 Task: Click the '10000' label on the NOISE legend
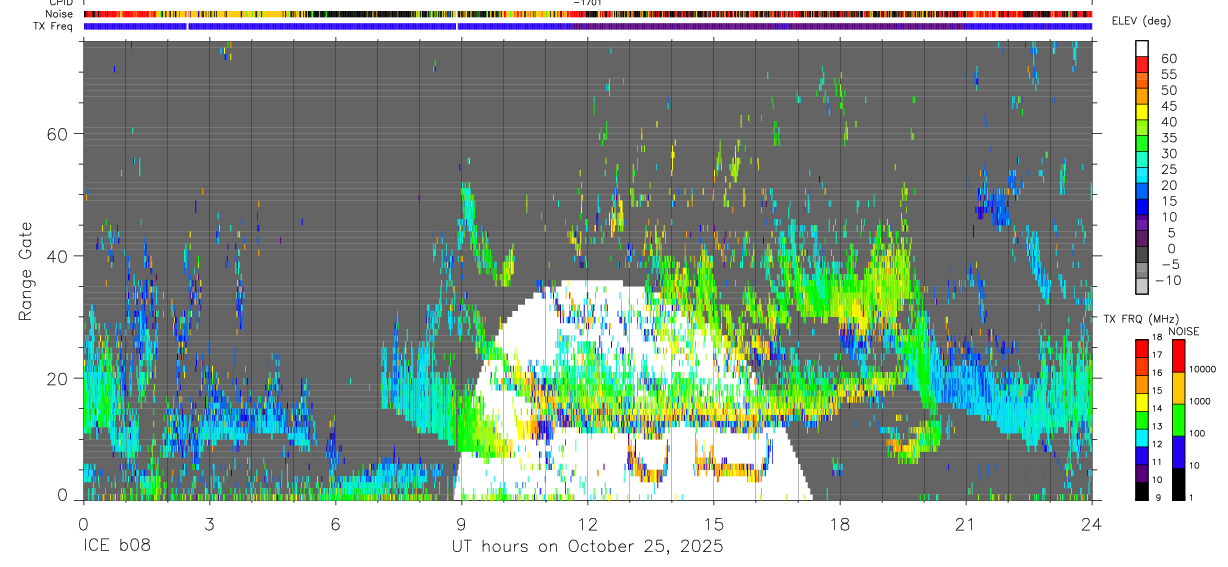(1201, 369)
